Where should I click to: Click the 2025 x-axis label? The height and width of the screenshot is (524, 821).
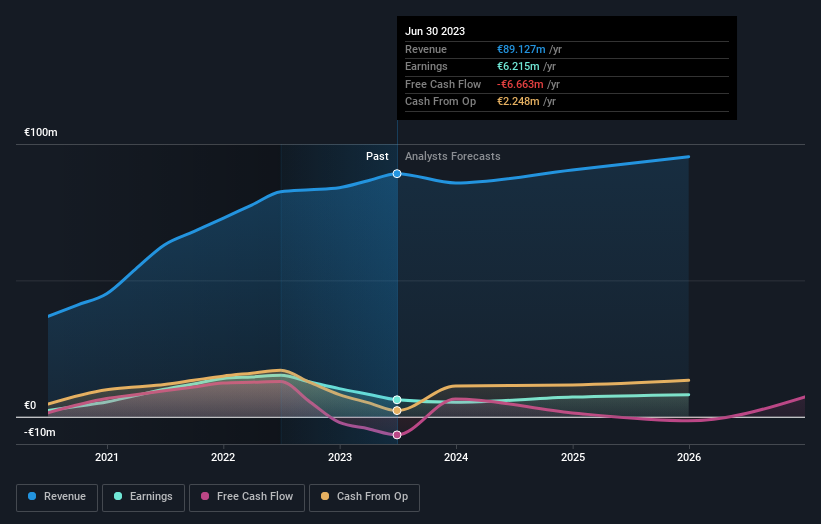[573, 458]
